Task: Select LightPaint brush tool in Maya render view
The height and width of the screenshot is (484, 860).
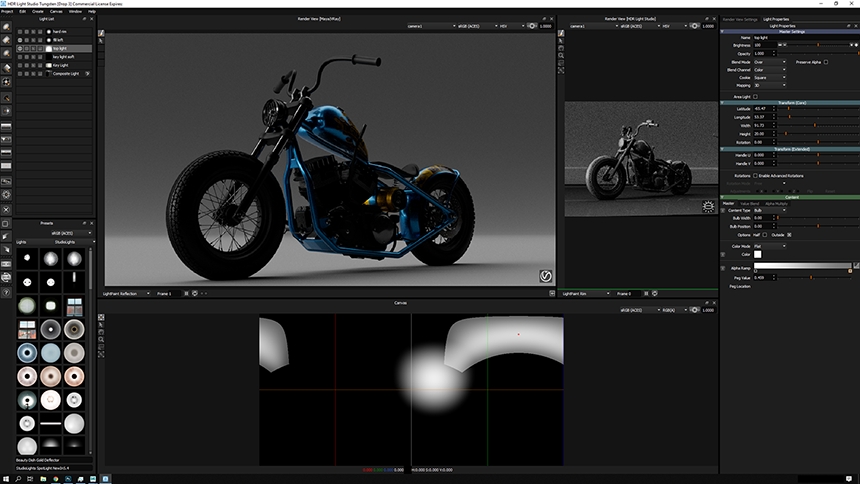Action: click(x=101, y=33)
